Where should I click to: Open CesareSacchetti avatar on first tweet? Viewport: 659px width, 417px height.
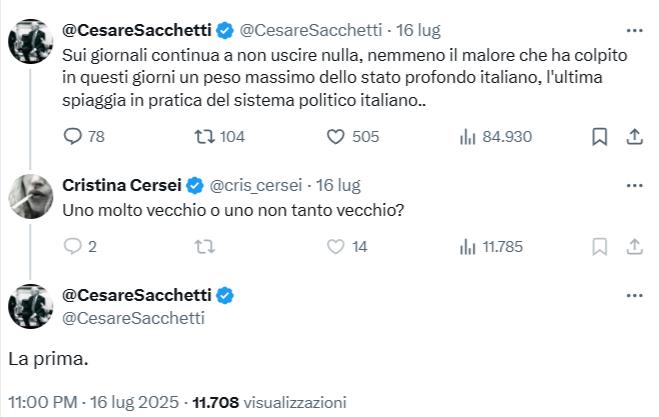coord(31,41)
